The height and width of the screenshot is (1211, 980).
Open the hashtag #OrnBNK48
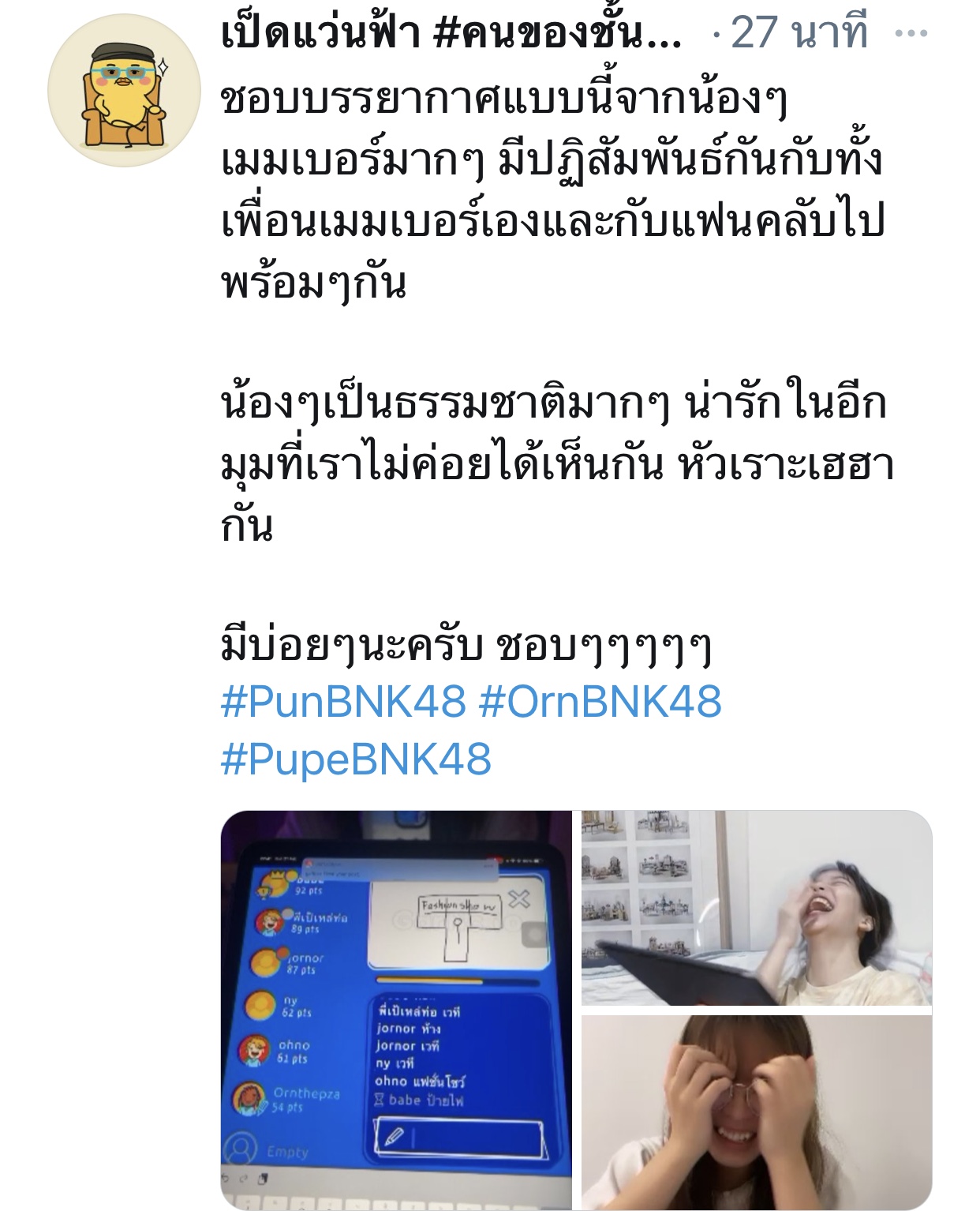point(600,701)
